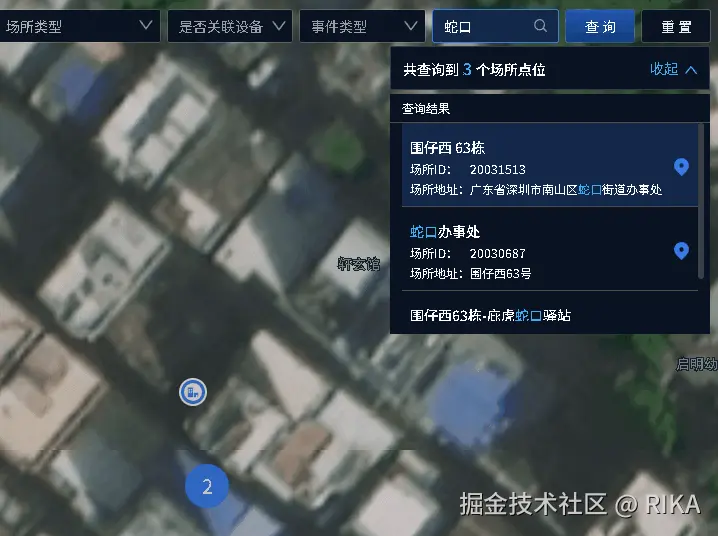Click the results list scrollbar

pos(701,201)
